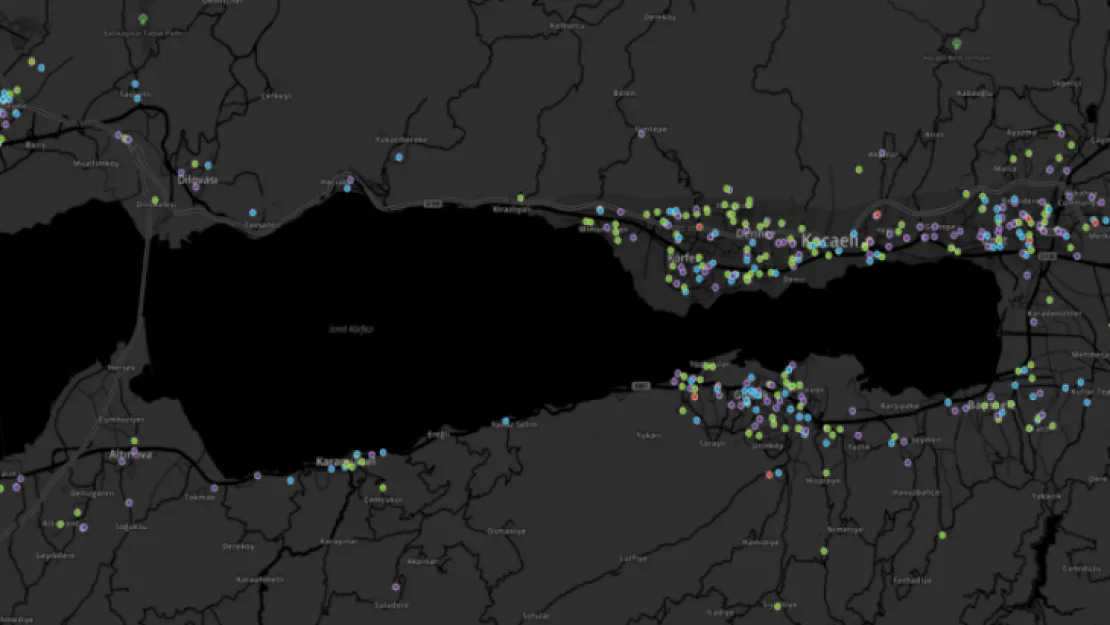Select the Karapınar label

(x=339, y=541)
